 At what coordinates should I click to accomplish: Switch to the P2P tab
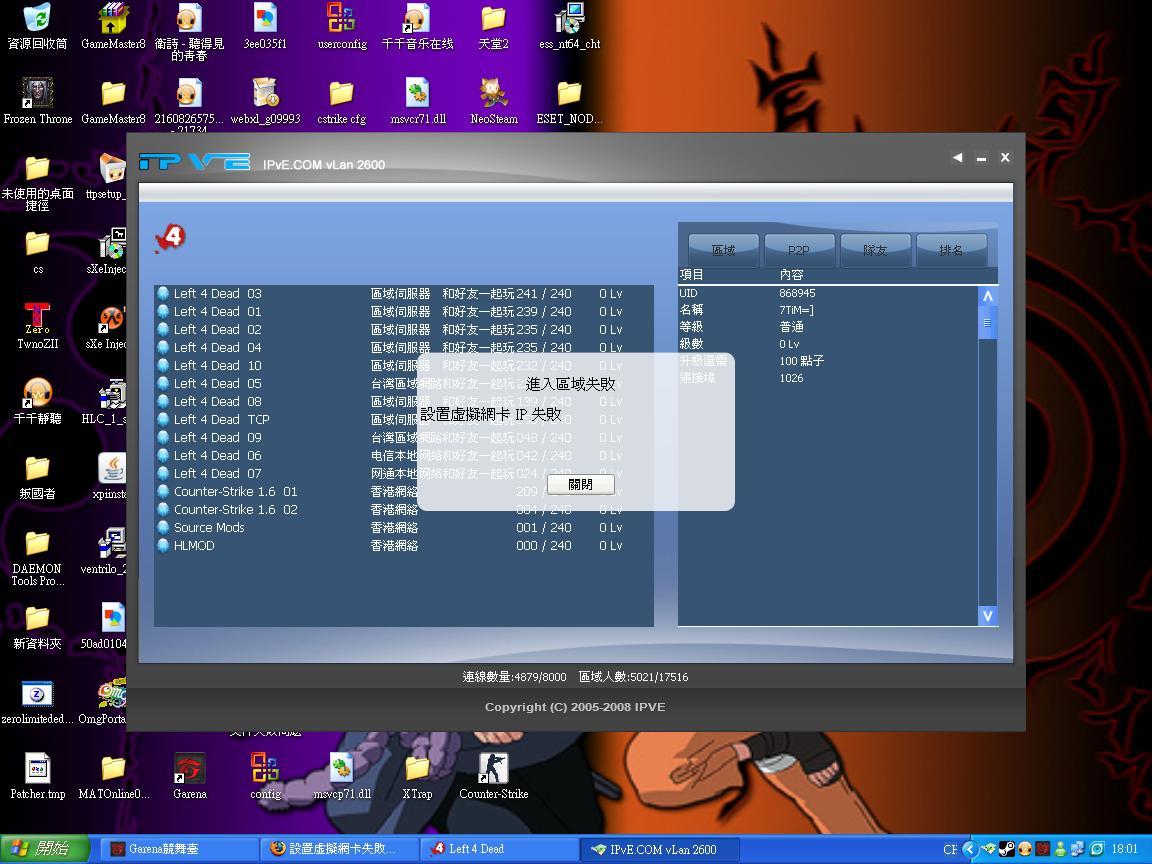[x=799, y=250]
